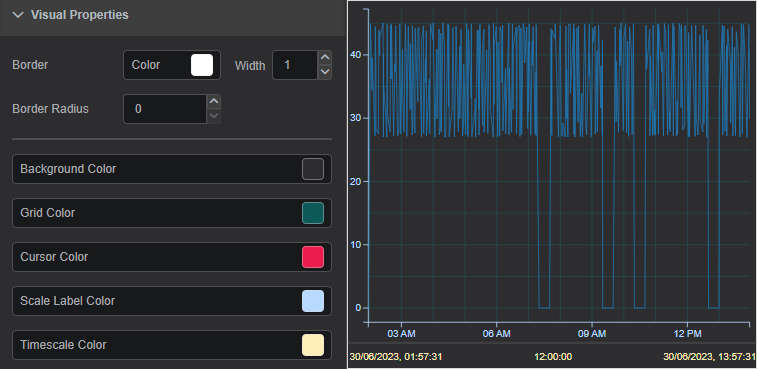This screenshot has width=757, height=369.
Task: Click the Border label
Action: 30,65
